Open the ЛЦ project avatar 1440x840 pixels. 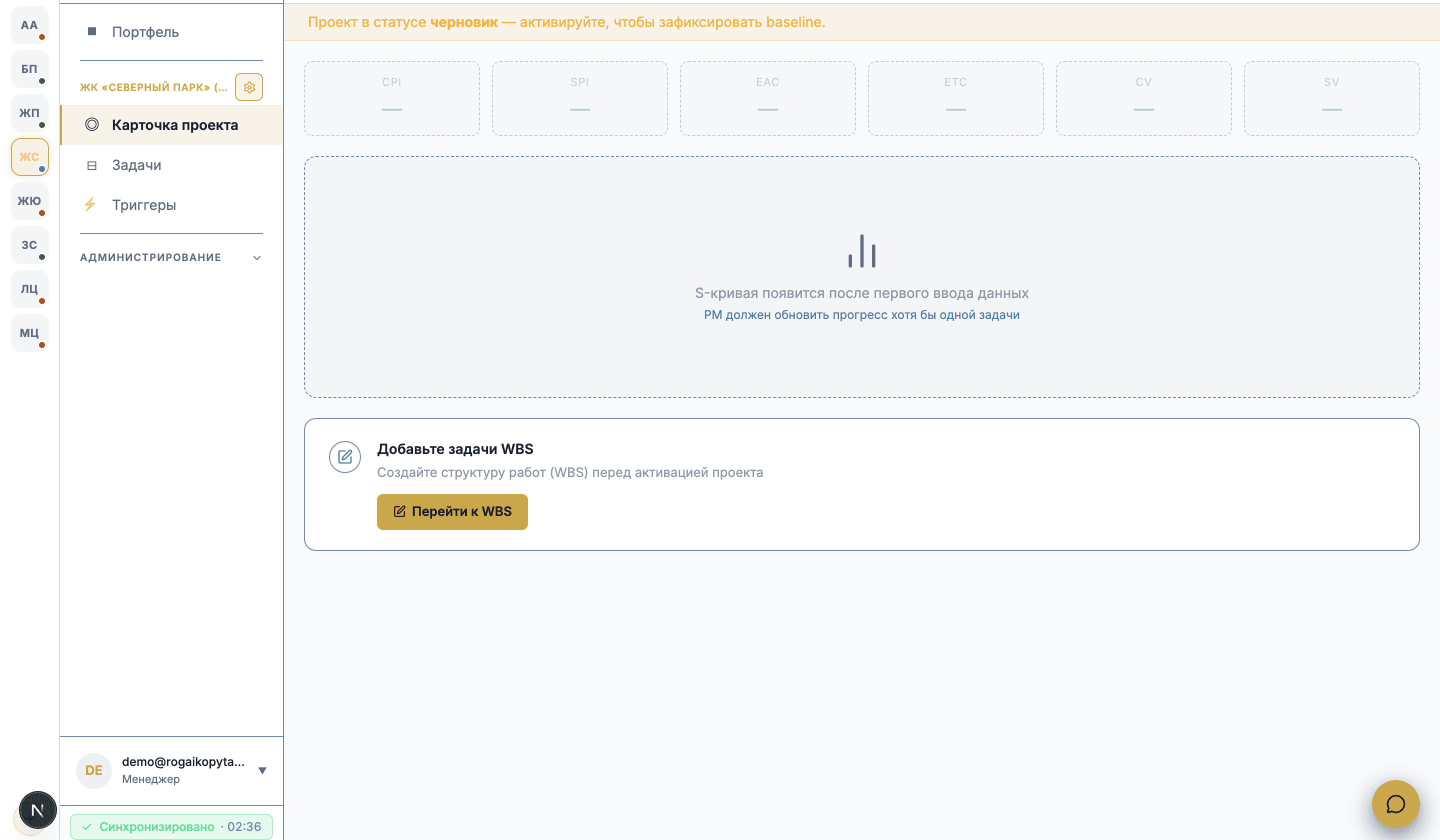pos(29,289)
